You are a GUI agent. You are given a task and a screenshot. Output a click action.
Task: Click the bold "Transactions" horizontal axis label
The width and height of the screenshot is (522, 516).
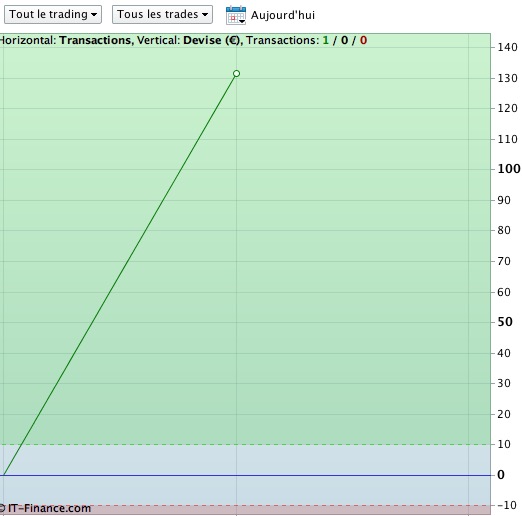click(x=95, y=40)
